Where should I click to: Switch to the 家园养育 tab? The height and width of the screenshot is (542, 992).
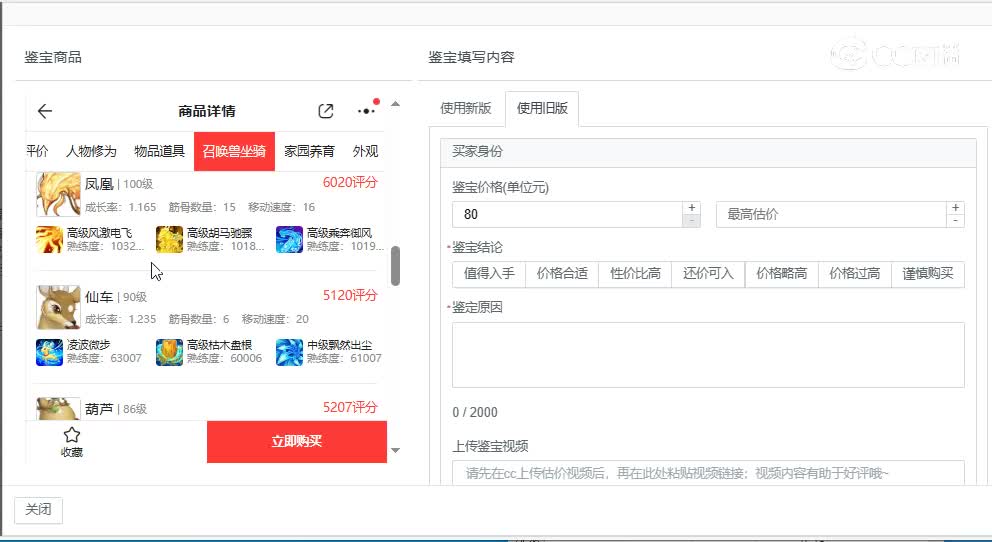click(309, 151)
